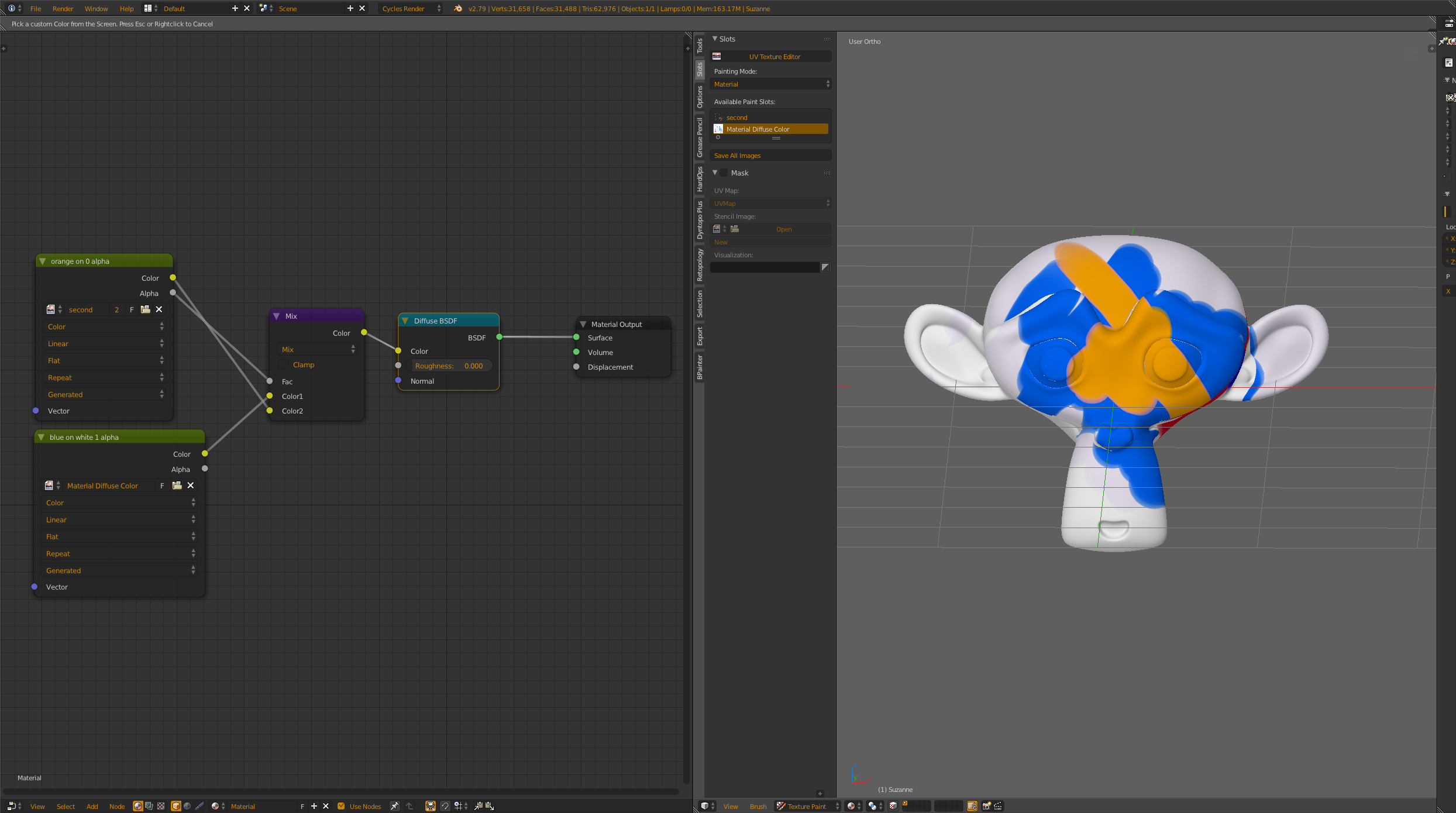
Task: Open the Brush menu in 3D view
Action: (758, 806)
